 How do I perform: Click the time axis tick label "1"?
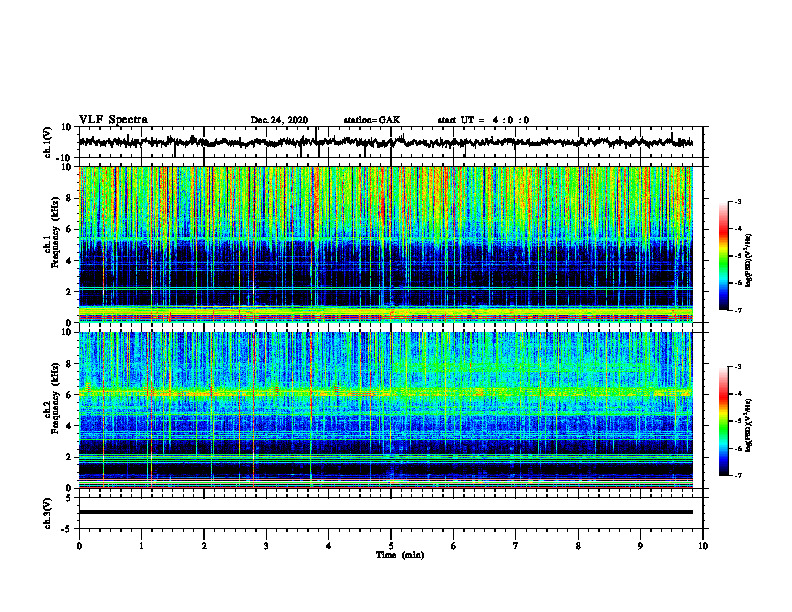click(141, 546)
